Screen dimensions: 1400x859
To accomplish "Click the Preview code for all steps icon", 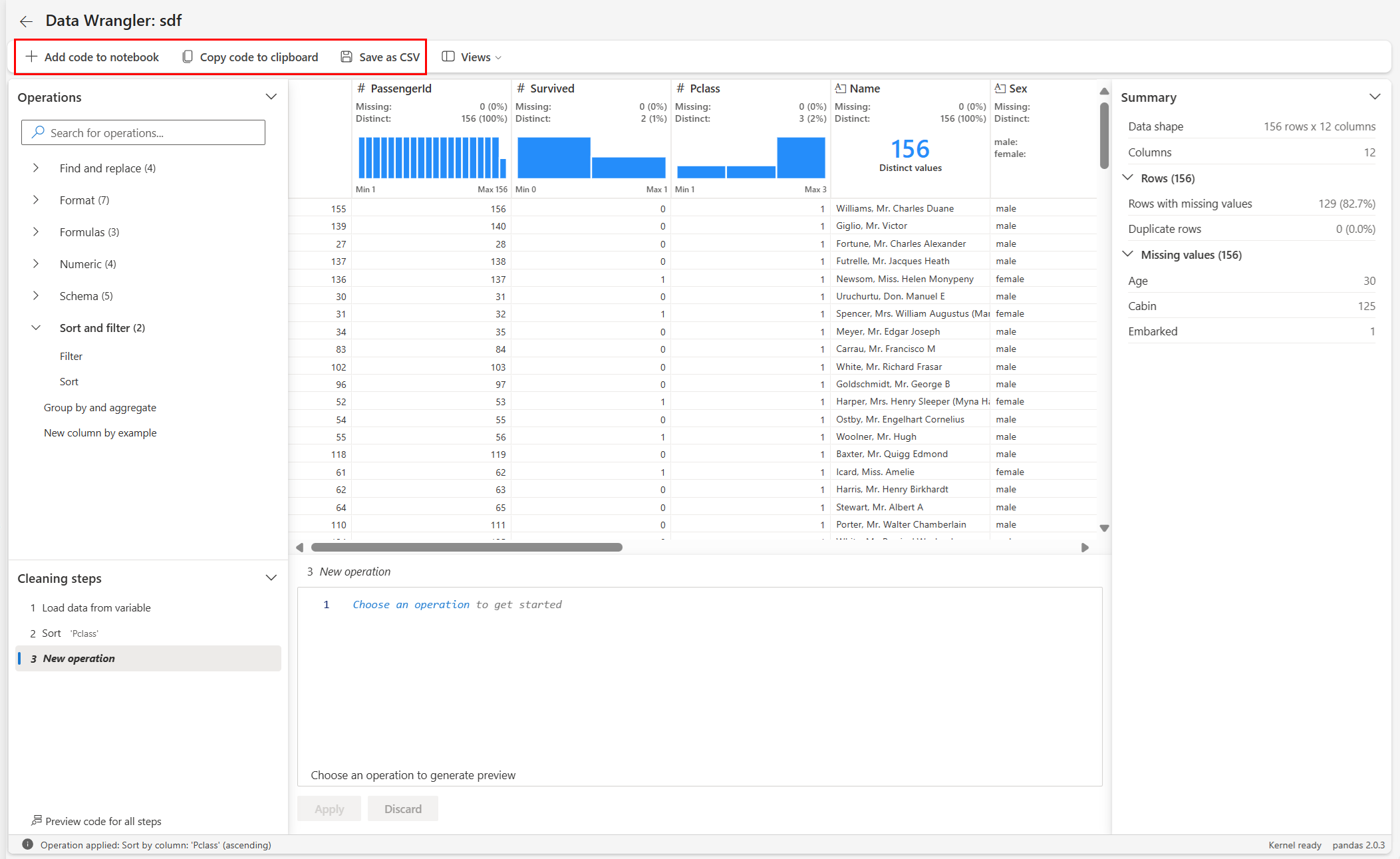I will 38,820.
